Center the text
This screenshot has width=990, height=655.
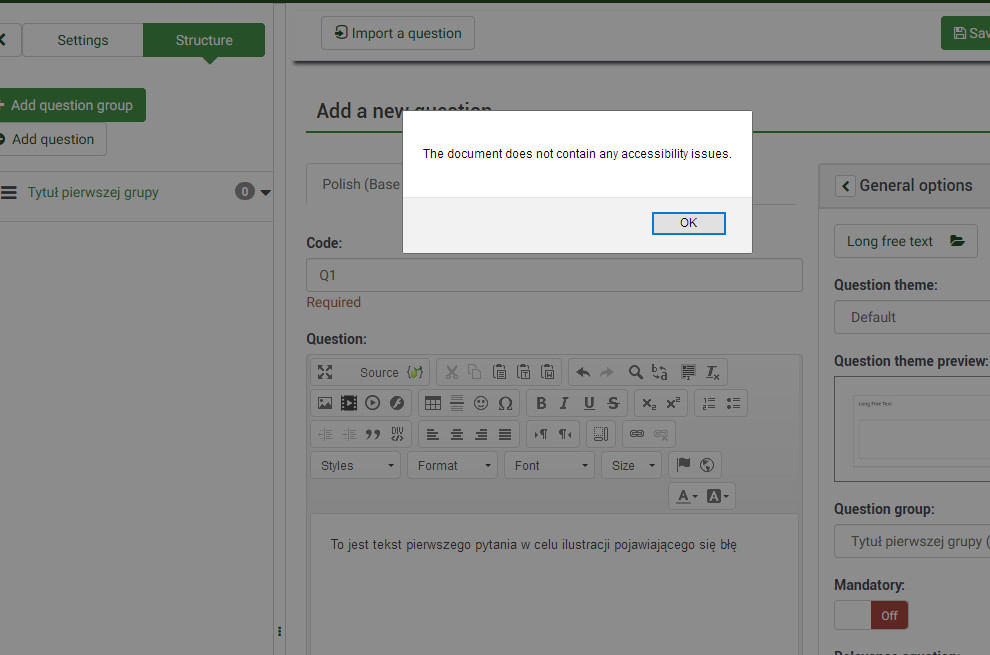pyautogui.click(x=456, y=434)
